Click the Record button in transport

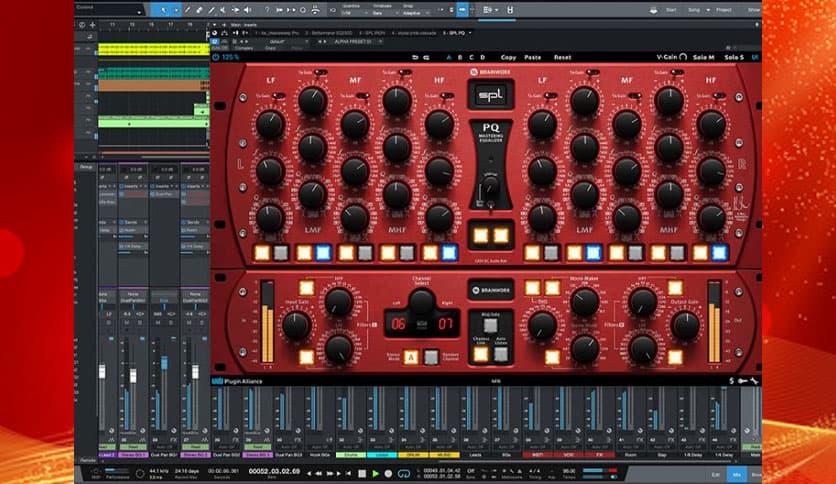click(388, 473)
